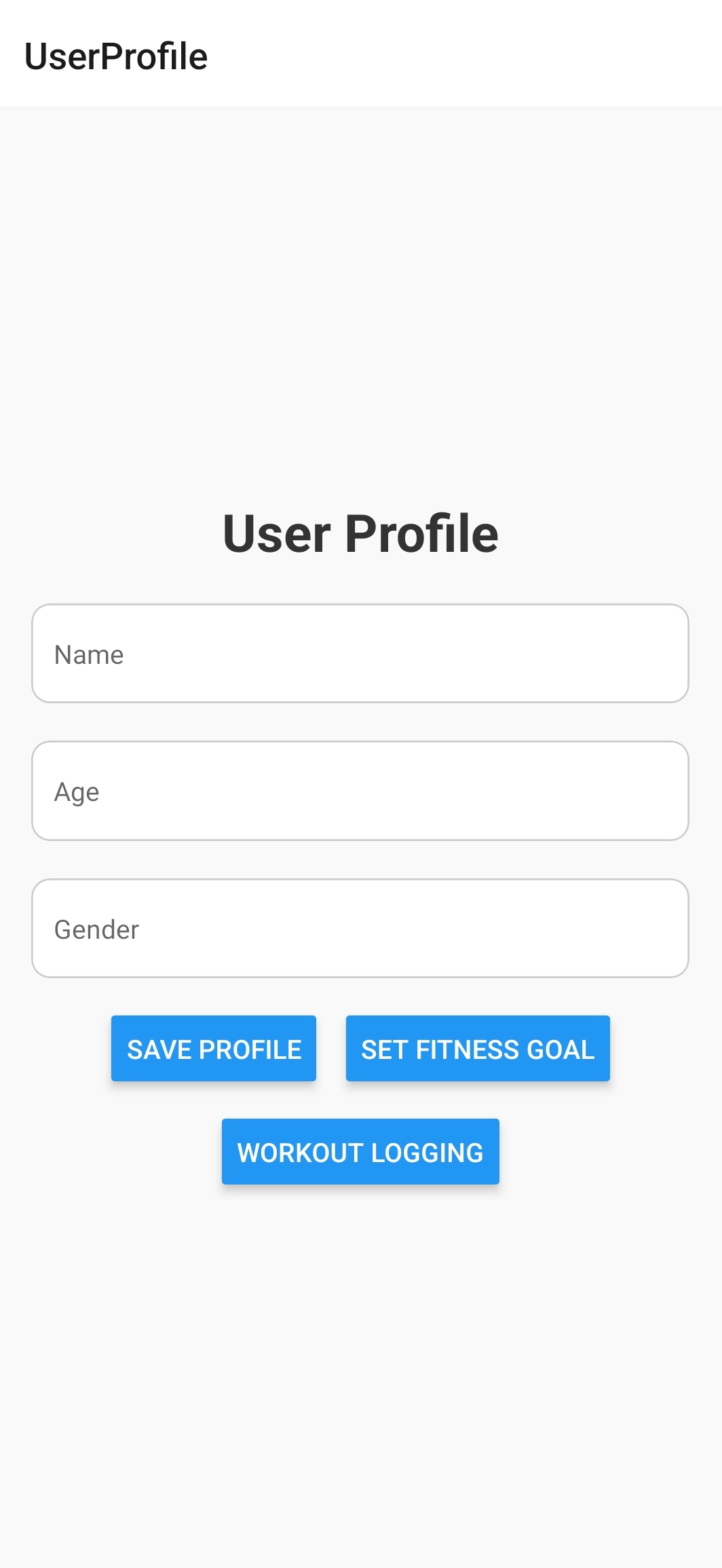The height and width of the screenshot is (1568, 722).
Task: Activate the first form field for name
Action: tap(360, 654)
